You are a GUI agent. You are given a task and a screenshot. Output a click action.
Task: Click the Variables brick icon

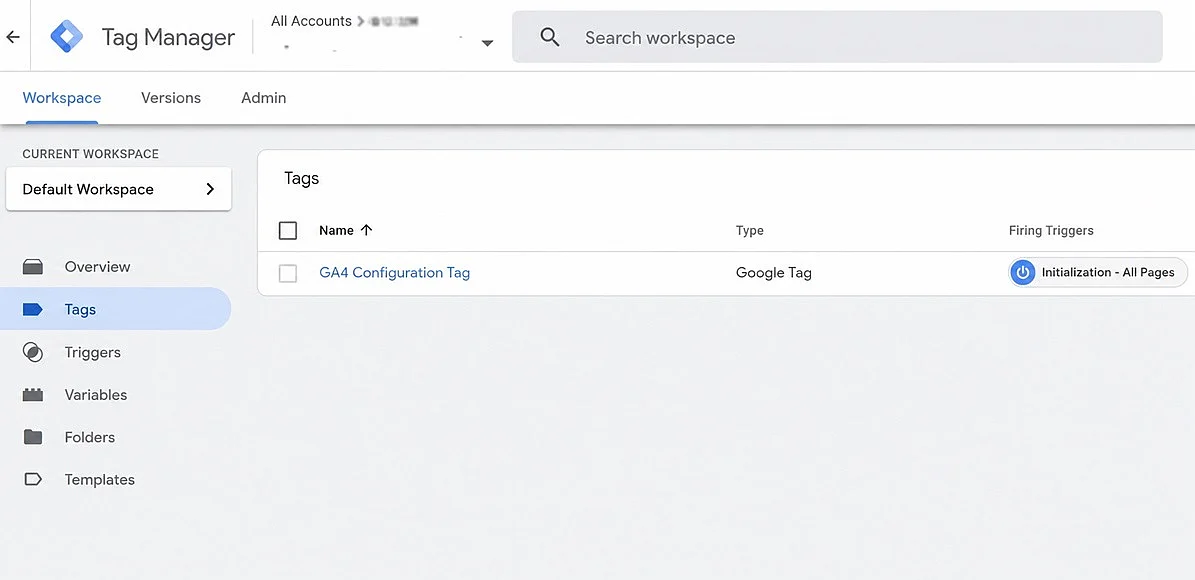click(x=33, y=395)
